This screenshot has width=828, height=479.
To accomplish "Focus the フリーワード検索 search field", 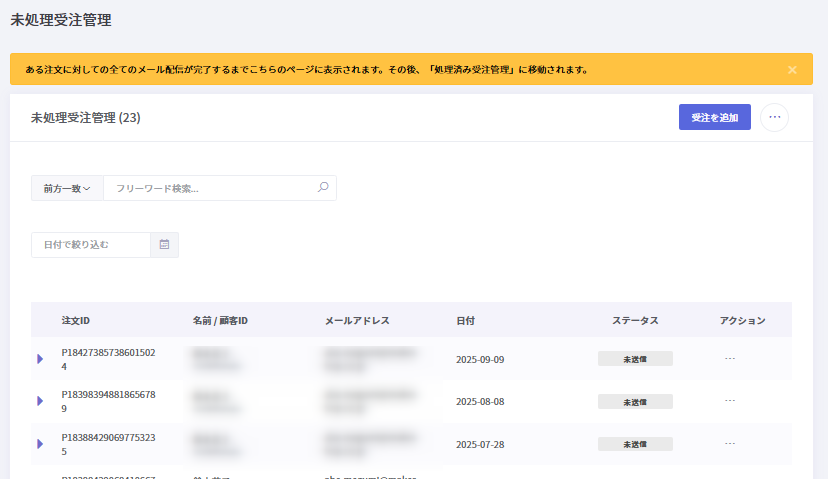I will click(x=210, y=188).
